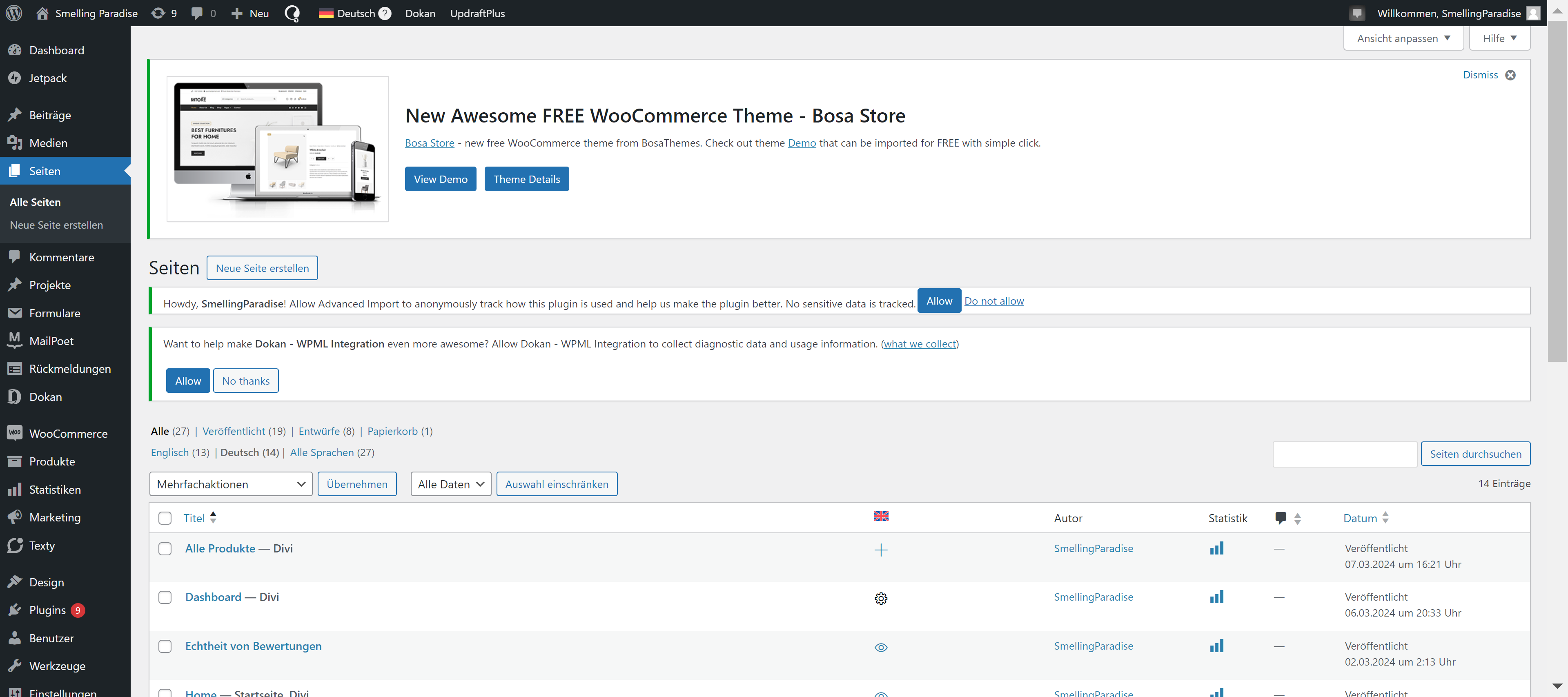
Task: Filter pages by Englisch language
Action: point(170,452)
